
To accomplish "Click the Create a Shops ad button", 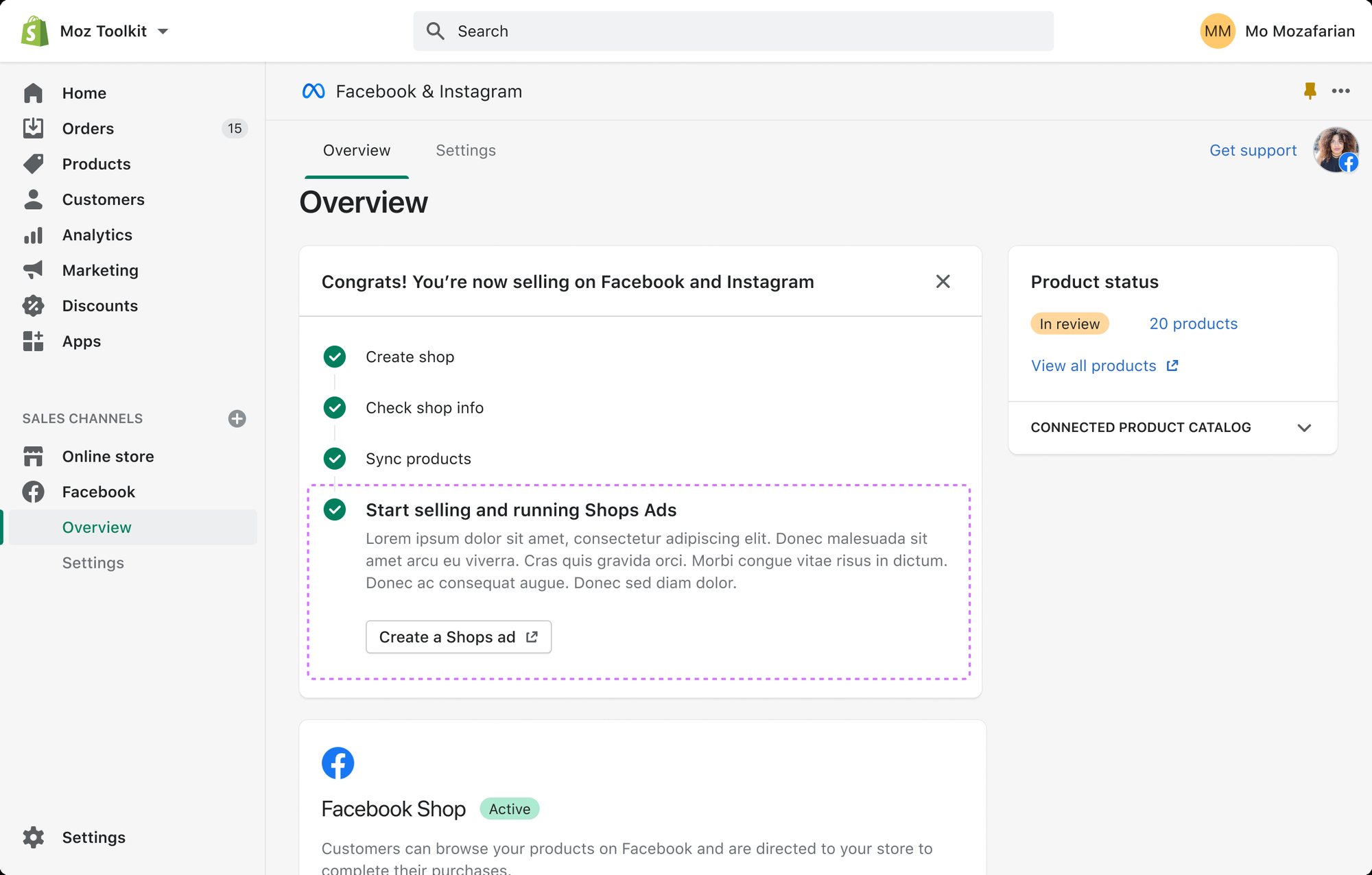I will 458,637.
